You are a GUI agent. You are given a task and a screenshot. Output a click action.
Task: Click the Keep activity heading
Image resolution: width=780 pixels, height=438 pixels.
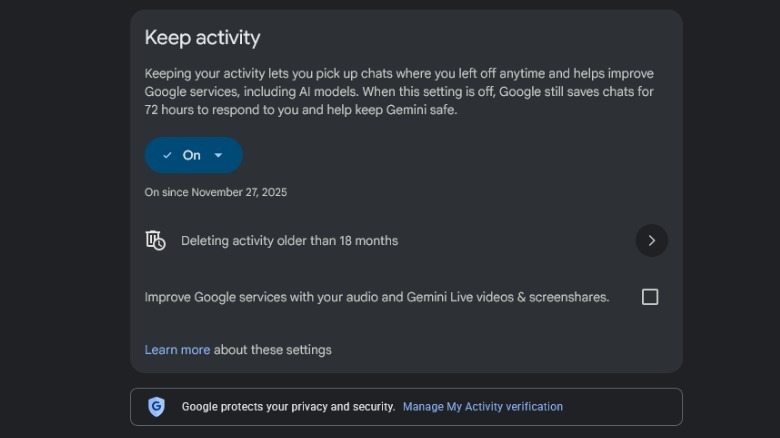pos(202,38)
